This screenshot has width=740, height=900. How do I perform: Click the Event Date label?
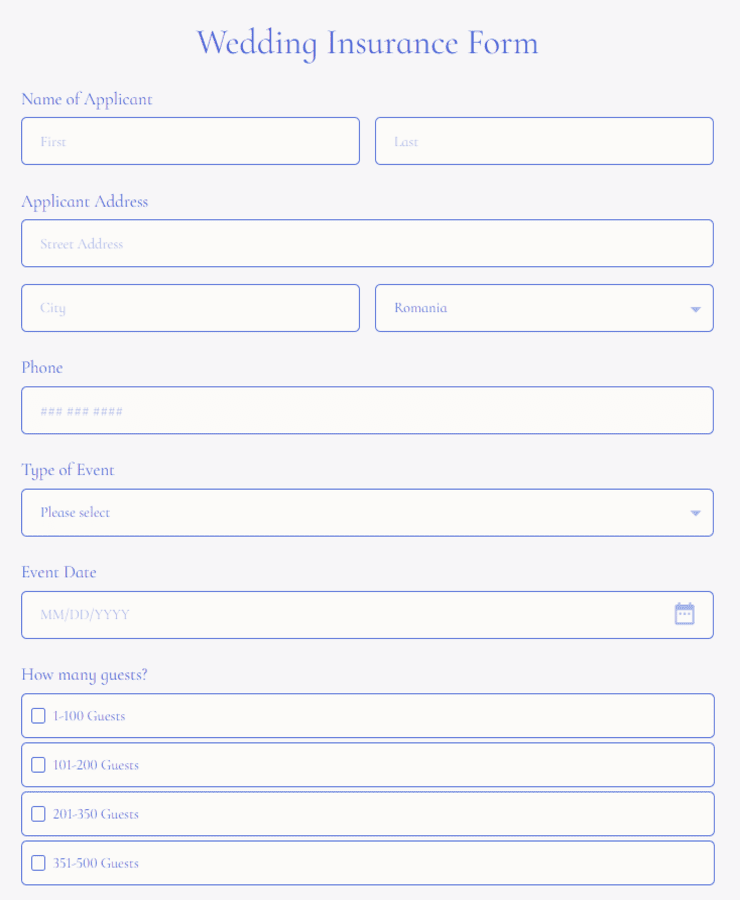click(59, 572)
